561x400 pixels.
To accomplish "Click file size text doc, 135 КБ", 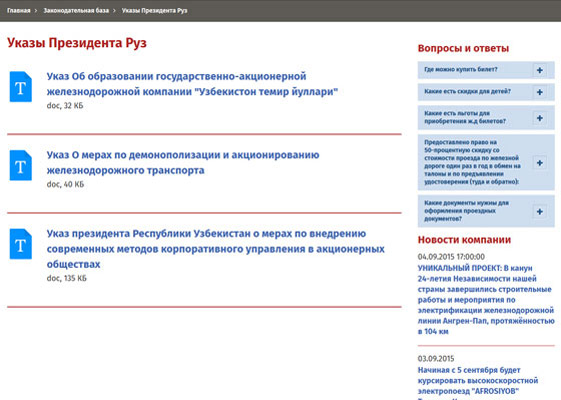I will (x=67, y=278).
